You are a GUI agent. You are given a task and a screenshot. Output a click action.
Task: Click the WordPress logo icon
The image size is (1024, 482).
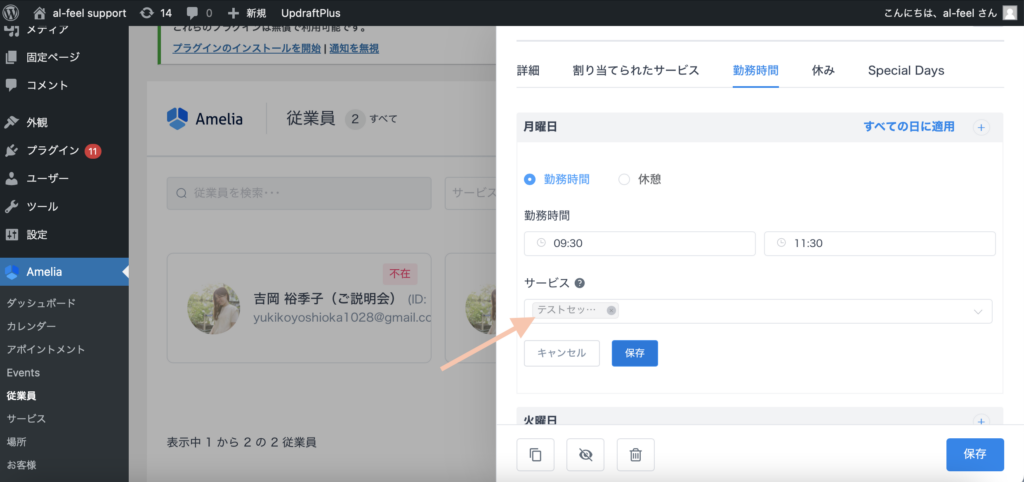[x=14, y=14]
